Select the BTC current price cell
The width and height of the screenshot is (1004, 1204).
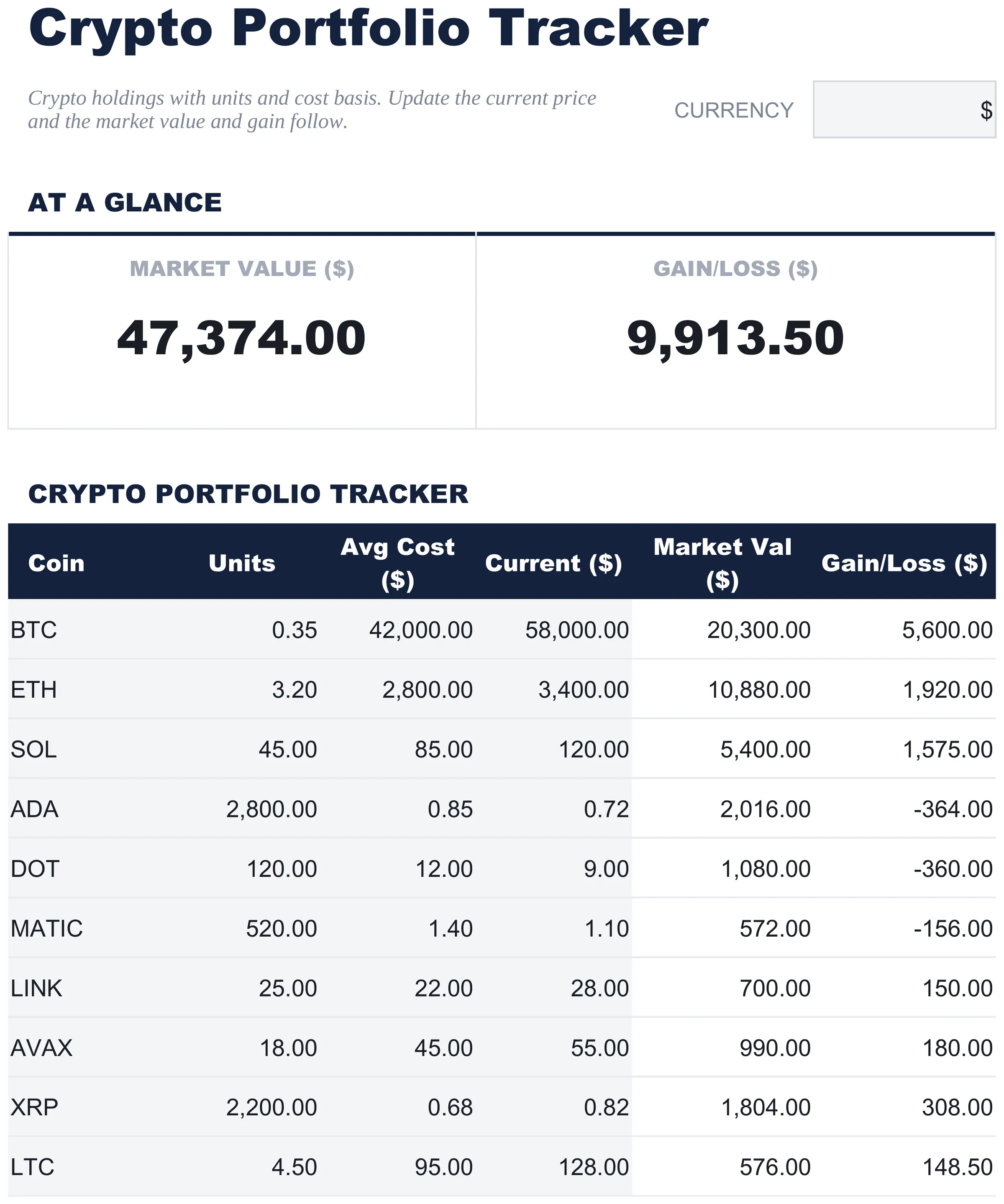click(x=553, y=630)
